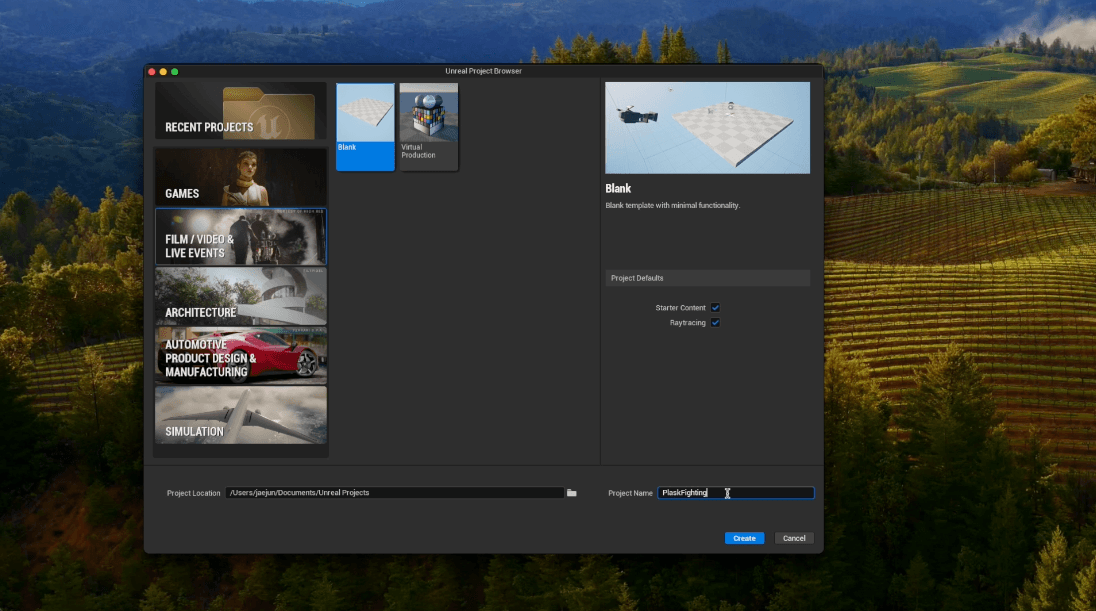Click the browse folder icon for Project Location

(x=572, y=493)
